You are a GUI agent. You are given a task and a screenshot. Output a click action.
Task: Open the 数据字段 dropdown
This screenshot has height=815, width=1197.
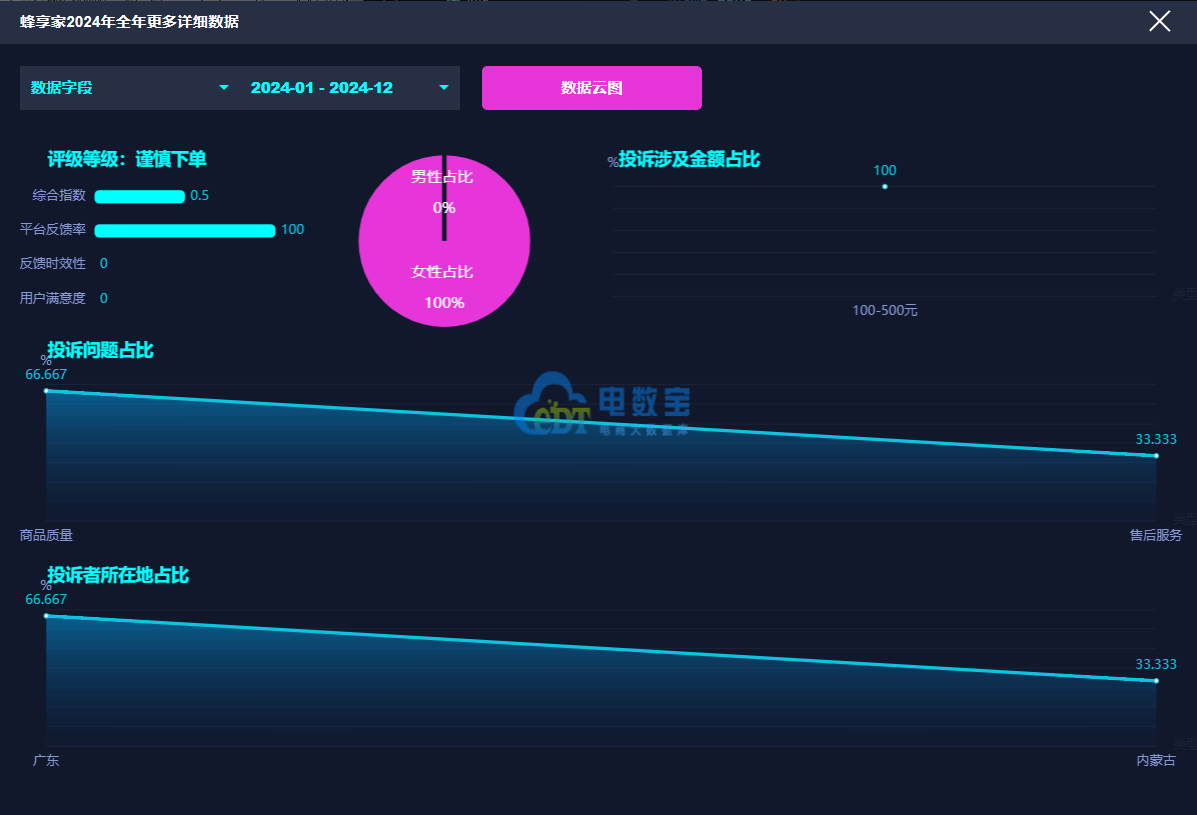tap(130, 88)
